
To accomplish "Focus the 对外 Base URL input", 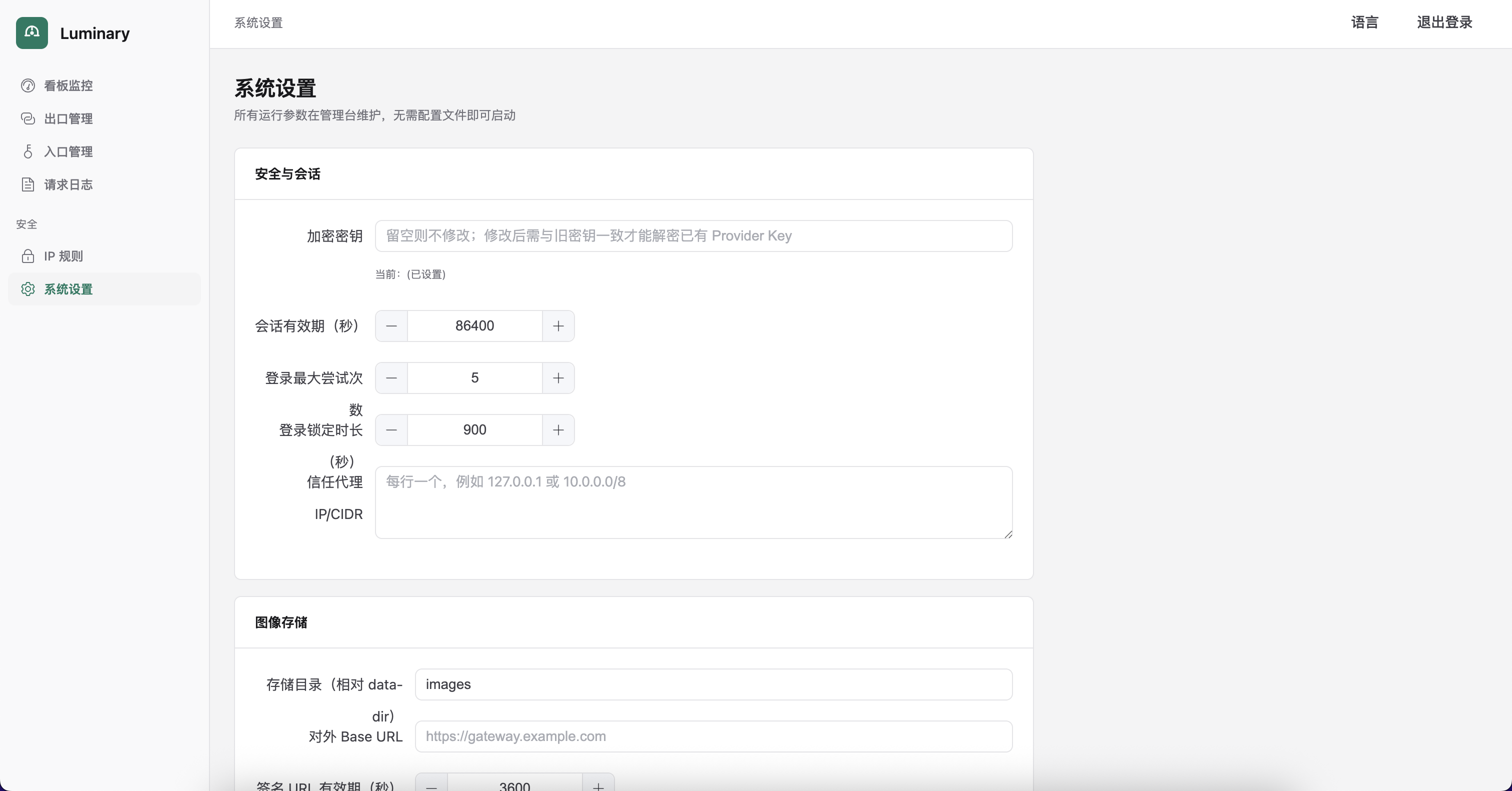I will coord(713,736).
